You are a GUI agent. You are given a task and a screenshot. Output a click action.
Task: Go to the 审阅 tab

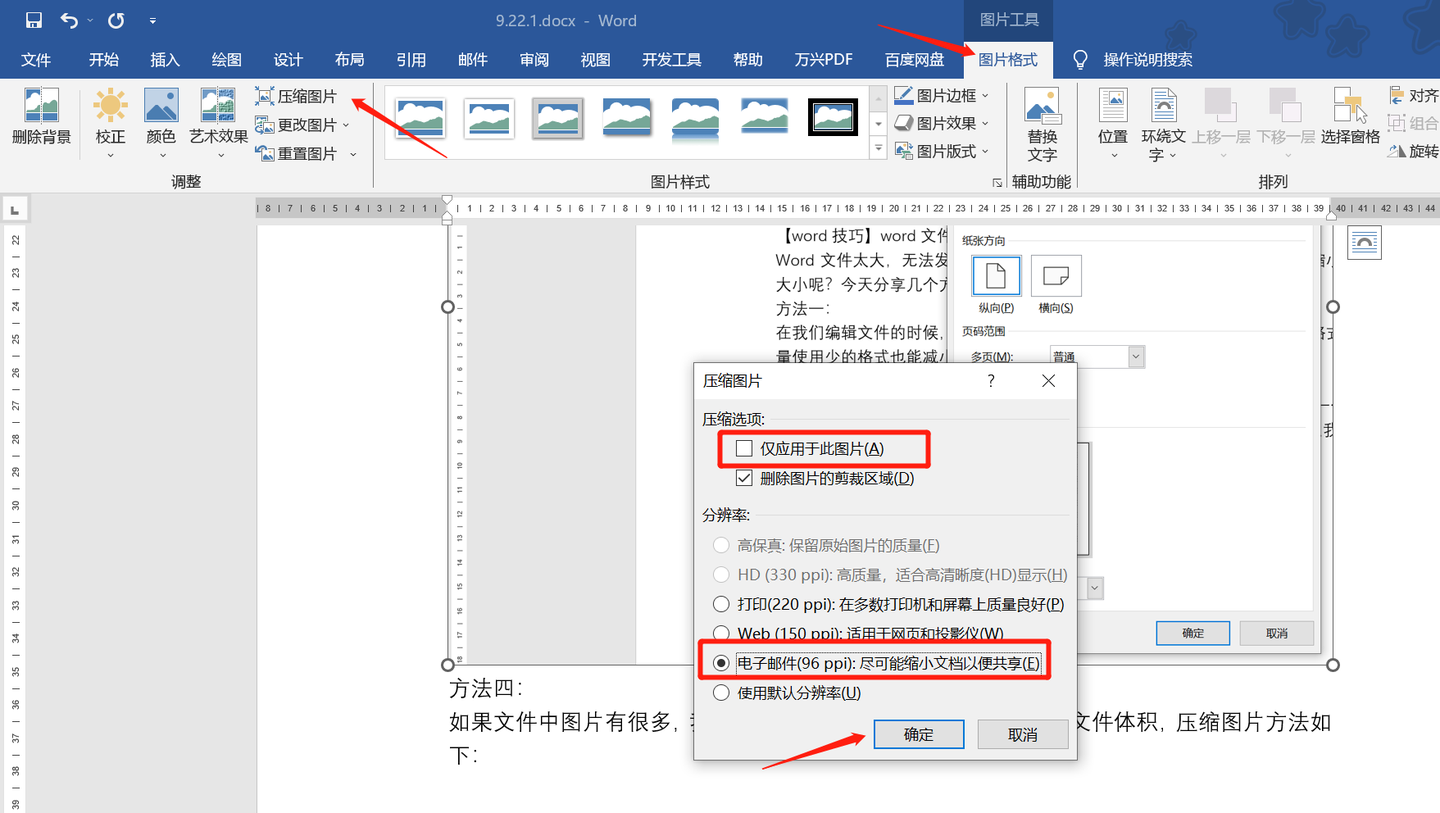pos(534,60)
